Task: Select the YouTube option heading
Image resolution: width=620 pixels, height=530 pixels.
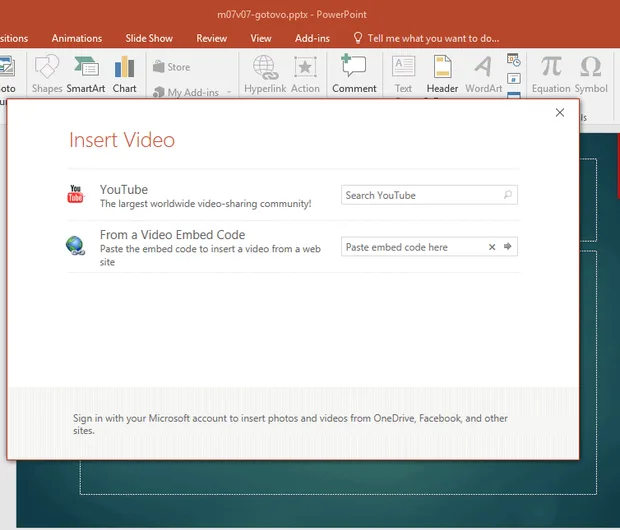Action: pos(124,189)
